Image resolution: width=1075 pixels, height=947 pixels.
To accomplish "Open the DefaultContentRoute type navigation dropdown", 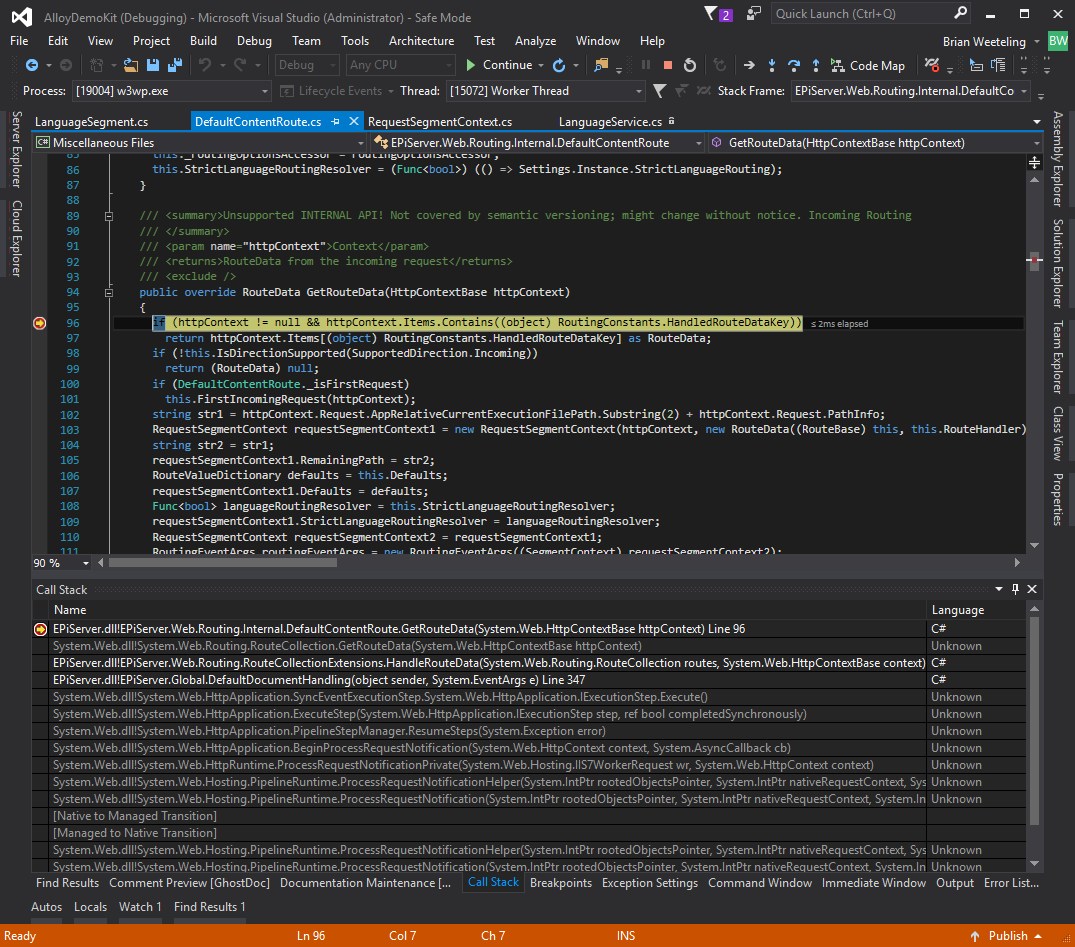I will pyautogui.click(x=538, y=143).
